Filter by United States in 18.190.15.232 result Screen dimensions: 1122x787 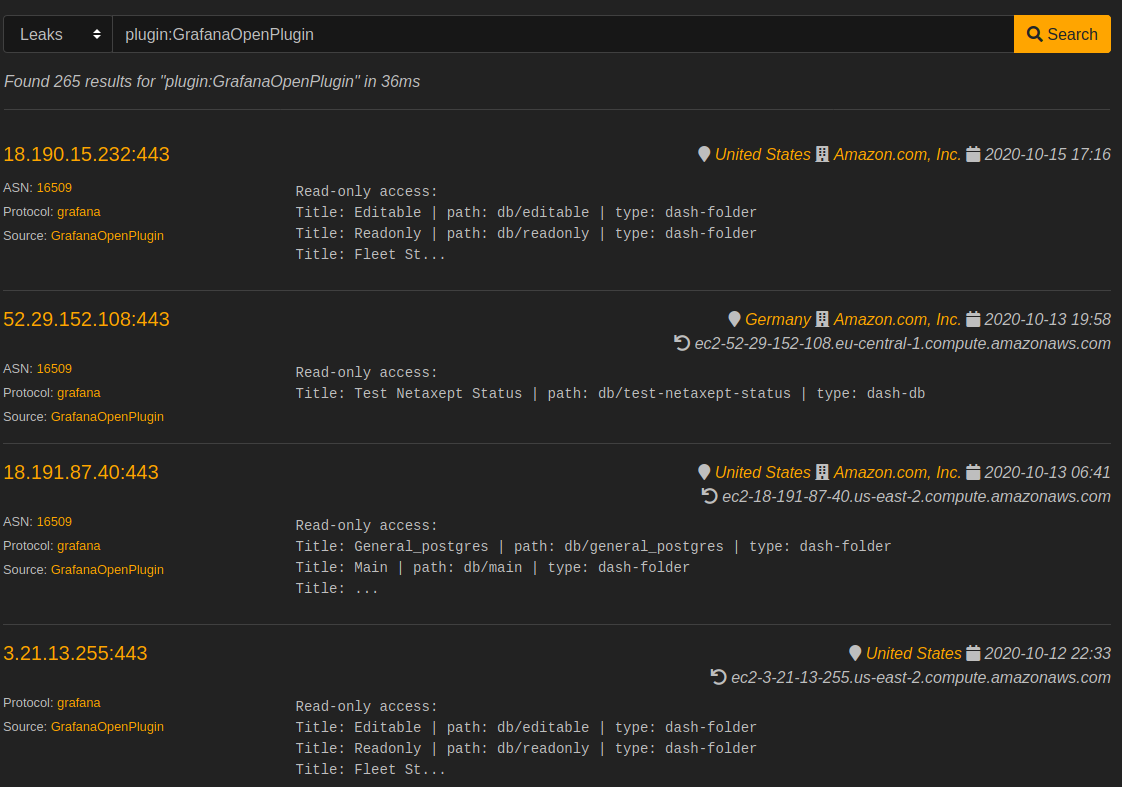tap(763, 155)
